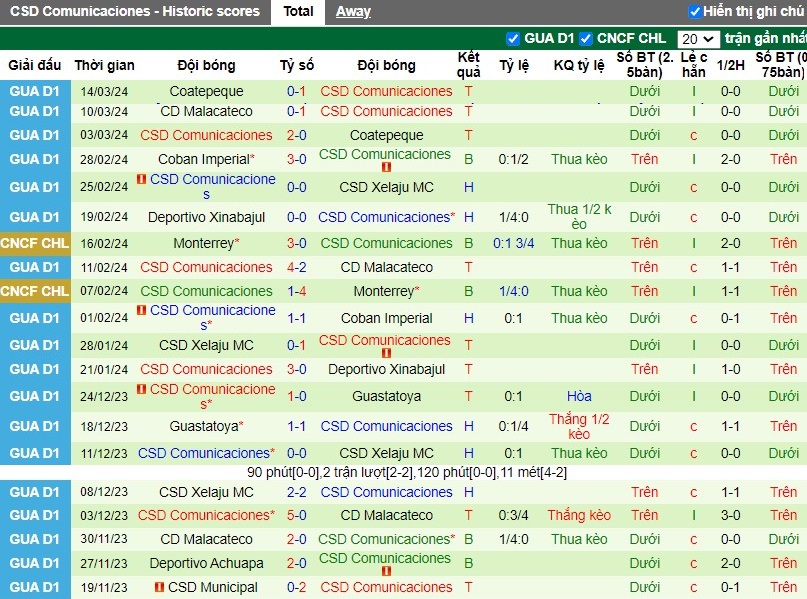Click the CNCF CHL label on 16/02/24 row
The image size is (807, 599).
click(35, 243)
